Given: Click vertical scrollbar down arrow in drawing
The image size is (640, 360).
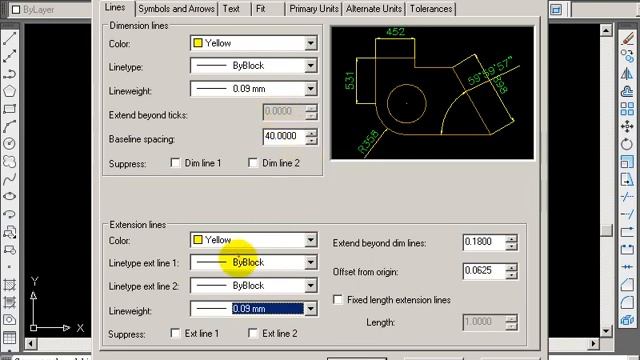Looking at the screenshot, I should point(606,331).
